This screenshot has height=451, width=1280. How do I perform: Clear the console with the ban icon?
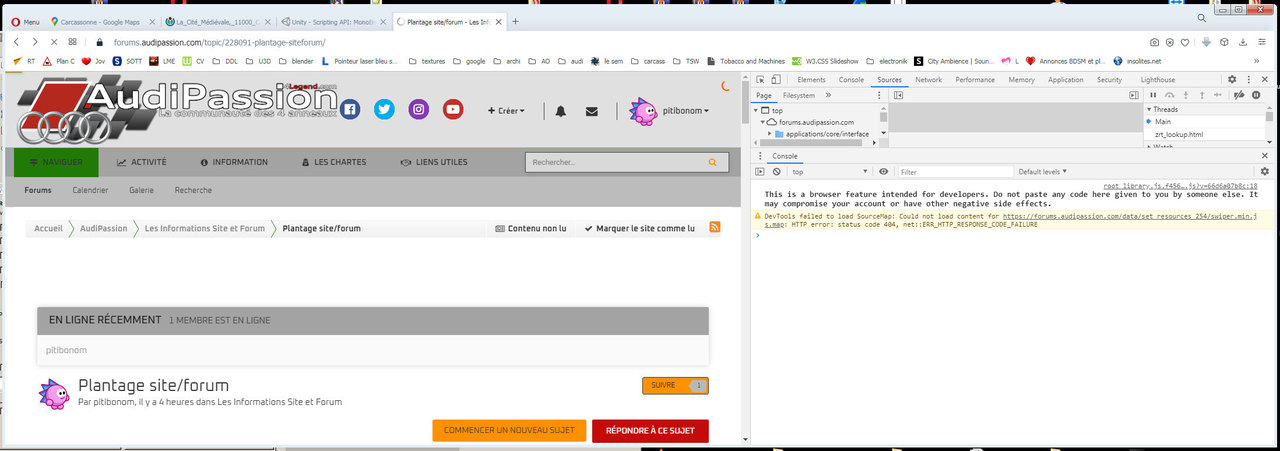[777, 172]
